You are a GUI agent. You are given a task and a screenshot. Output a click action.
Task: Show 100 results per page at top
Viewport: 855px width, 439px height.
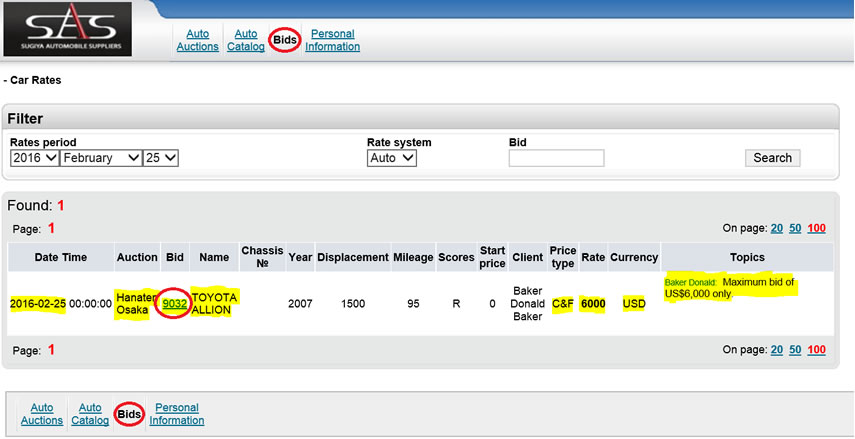816,228
